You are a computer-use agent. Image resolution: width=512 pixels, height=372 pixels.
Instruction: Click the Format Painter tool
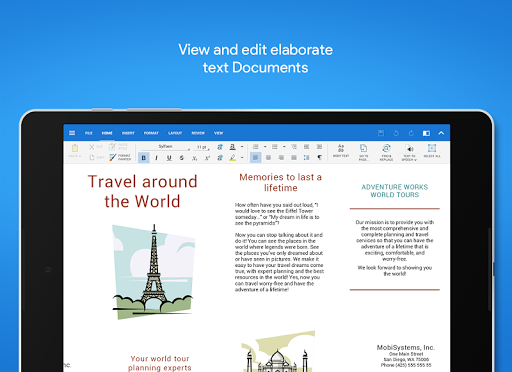click(x=120, y=157)
